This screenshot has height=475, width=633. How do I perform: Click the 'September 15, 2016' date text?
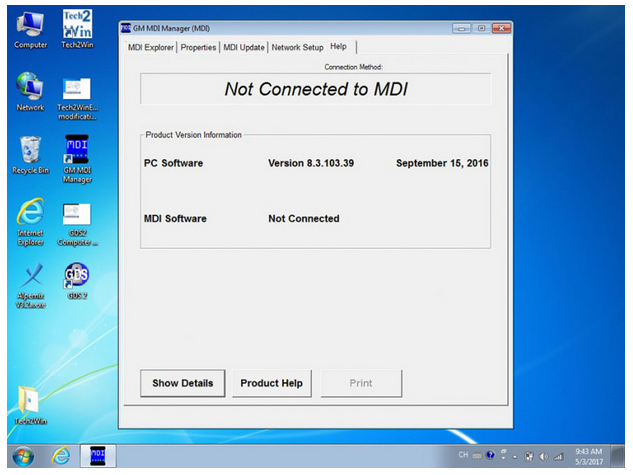point(442,163)
